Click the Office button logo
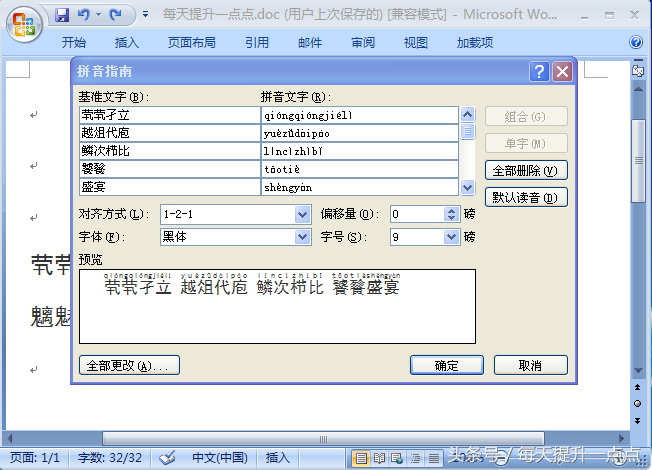 pyautogui.click(x=24, y=24)
